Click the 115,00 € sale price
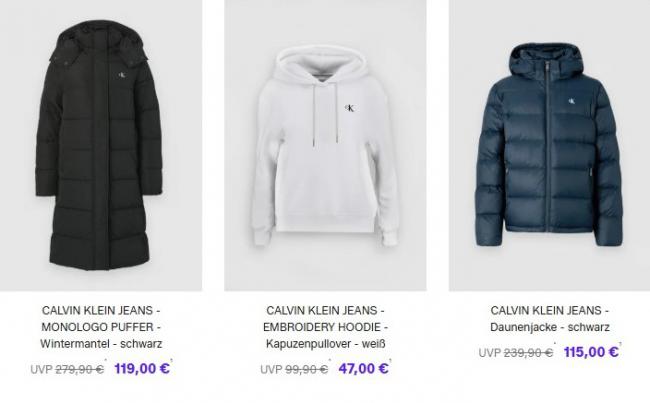 pyautogui.click(x=591, y=352)
